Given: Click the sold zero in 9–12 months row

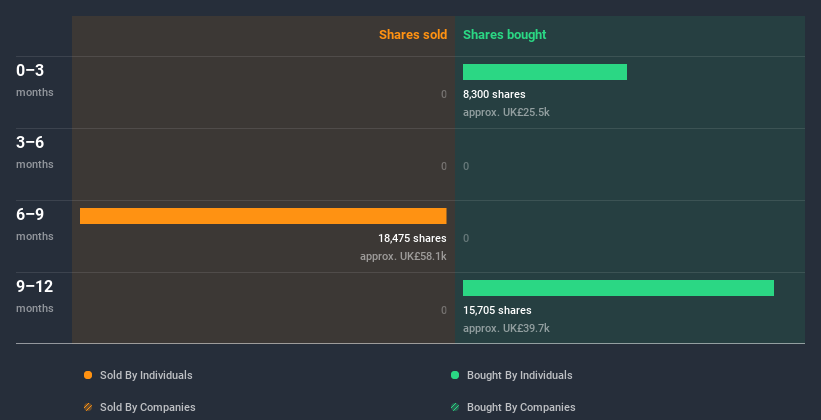Looking at the screenshot, I should point(443,310).
